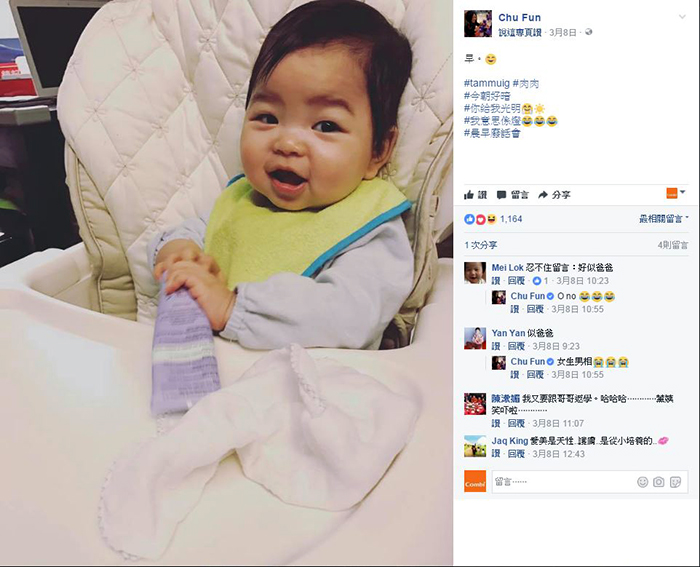View reactions via the emoji reaction icons
The height and width of the screenshot is (567, 700).
tap(480, 219)
